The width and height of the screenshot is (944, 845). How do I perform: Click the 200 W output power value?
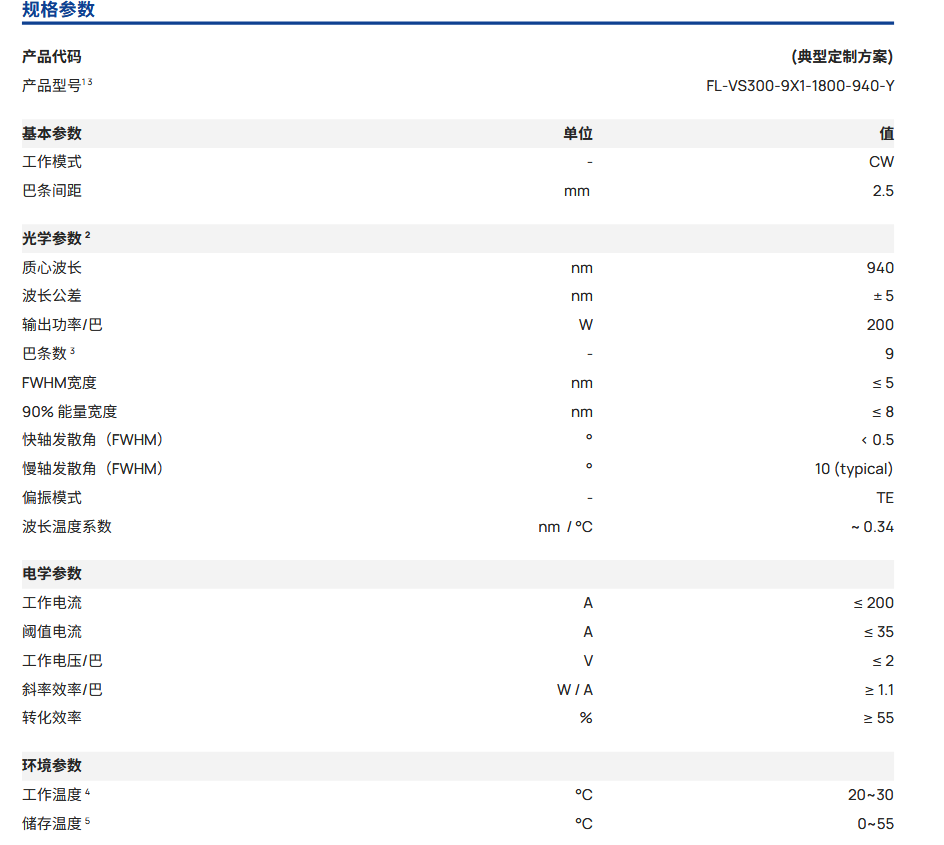(880, 325)
